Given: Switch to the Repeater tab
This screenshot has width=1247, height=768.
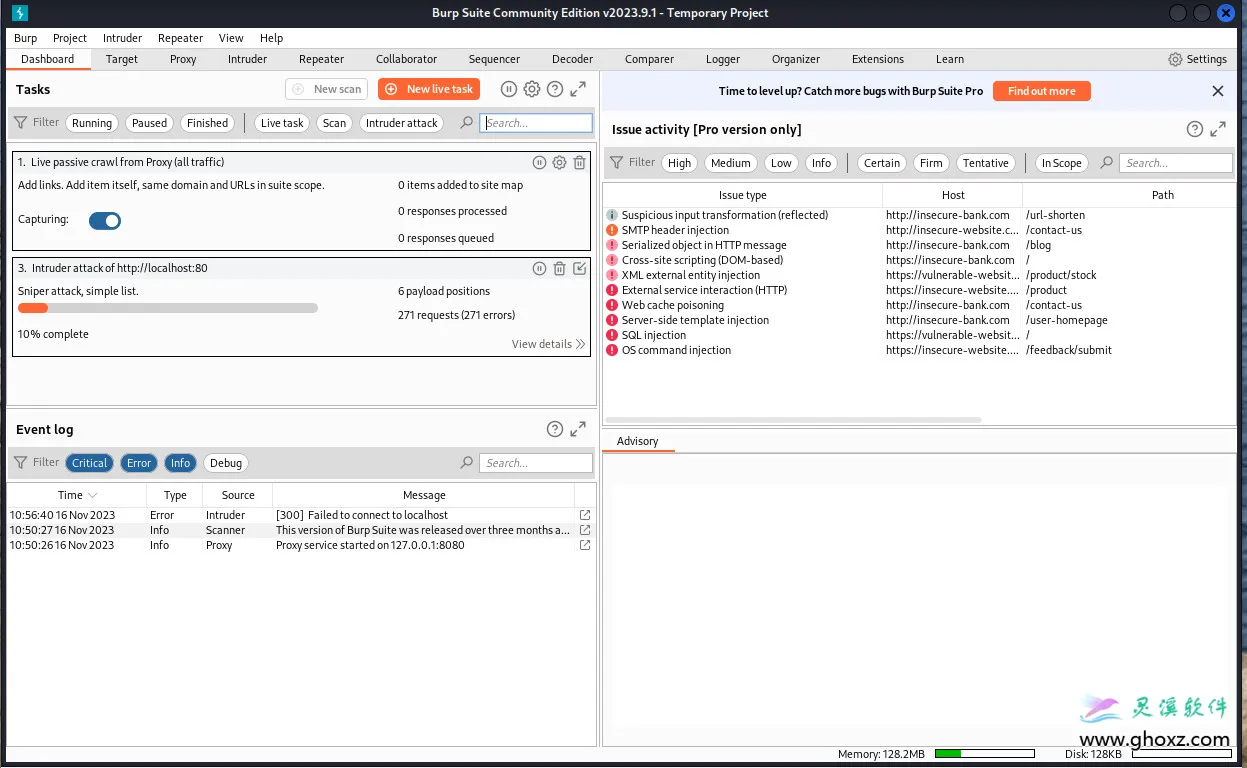Looking at the screenshot, I should pos(321,59).
